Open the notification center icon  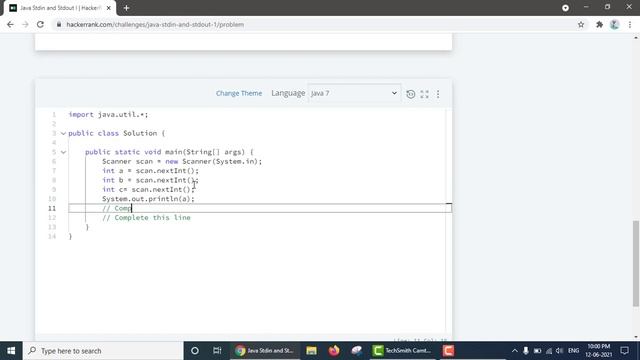point(624,351)
